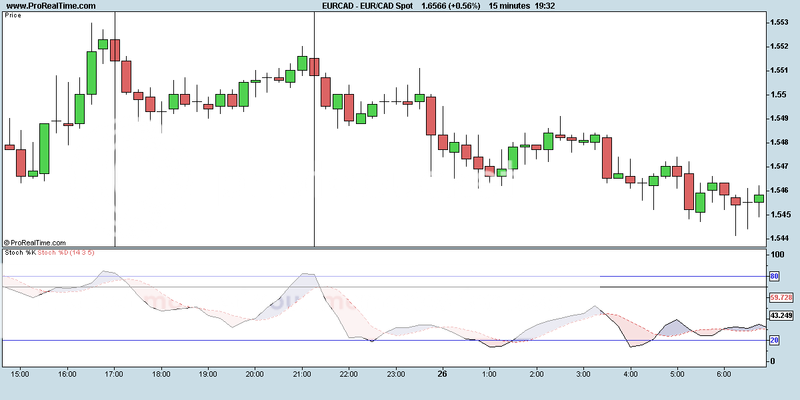This screenshot has height=400, width=800.
Task: Click the 4:00 time axis label
Action: coord(630,374)
